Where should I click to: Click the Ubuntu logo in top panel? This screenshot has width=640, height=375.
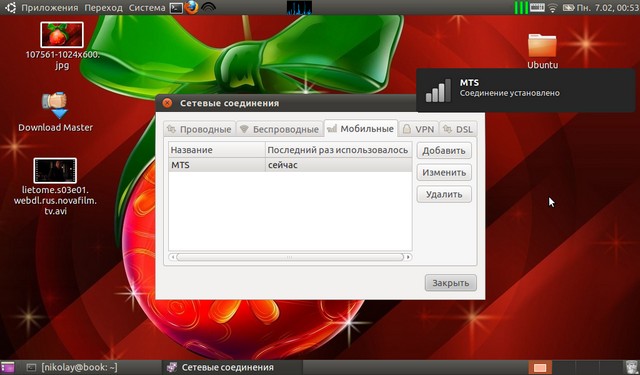click(10, 7)
